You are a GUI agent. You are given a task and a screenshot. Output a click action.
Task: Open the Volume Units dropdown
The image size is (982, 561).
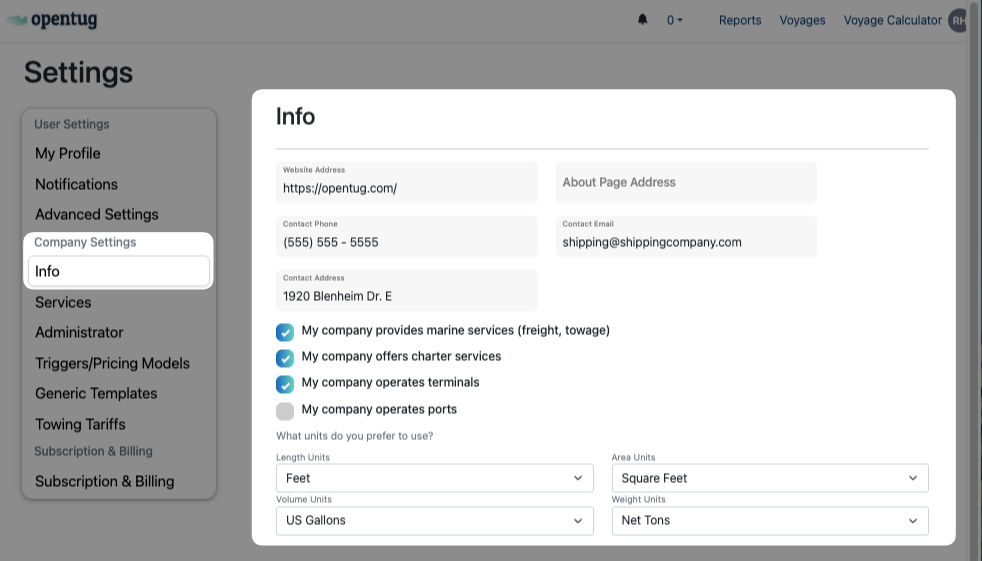tap(434, 520)
